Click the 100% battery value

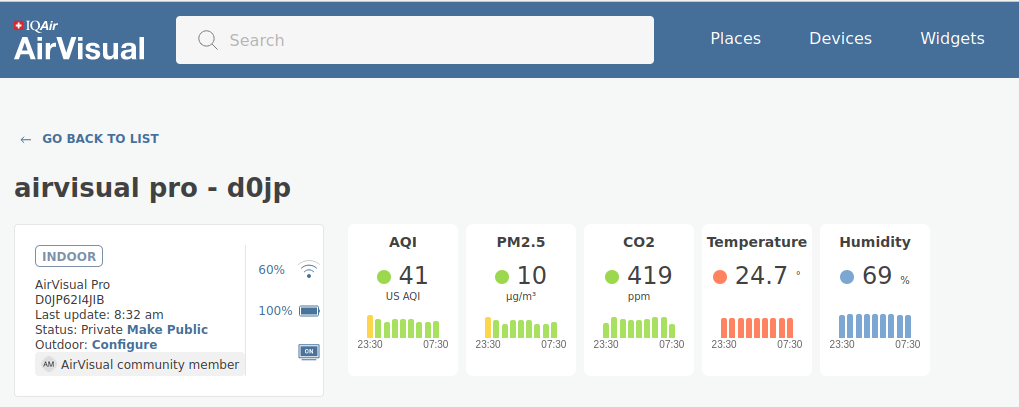pos(276,311)
